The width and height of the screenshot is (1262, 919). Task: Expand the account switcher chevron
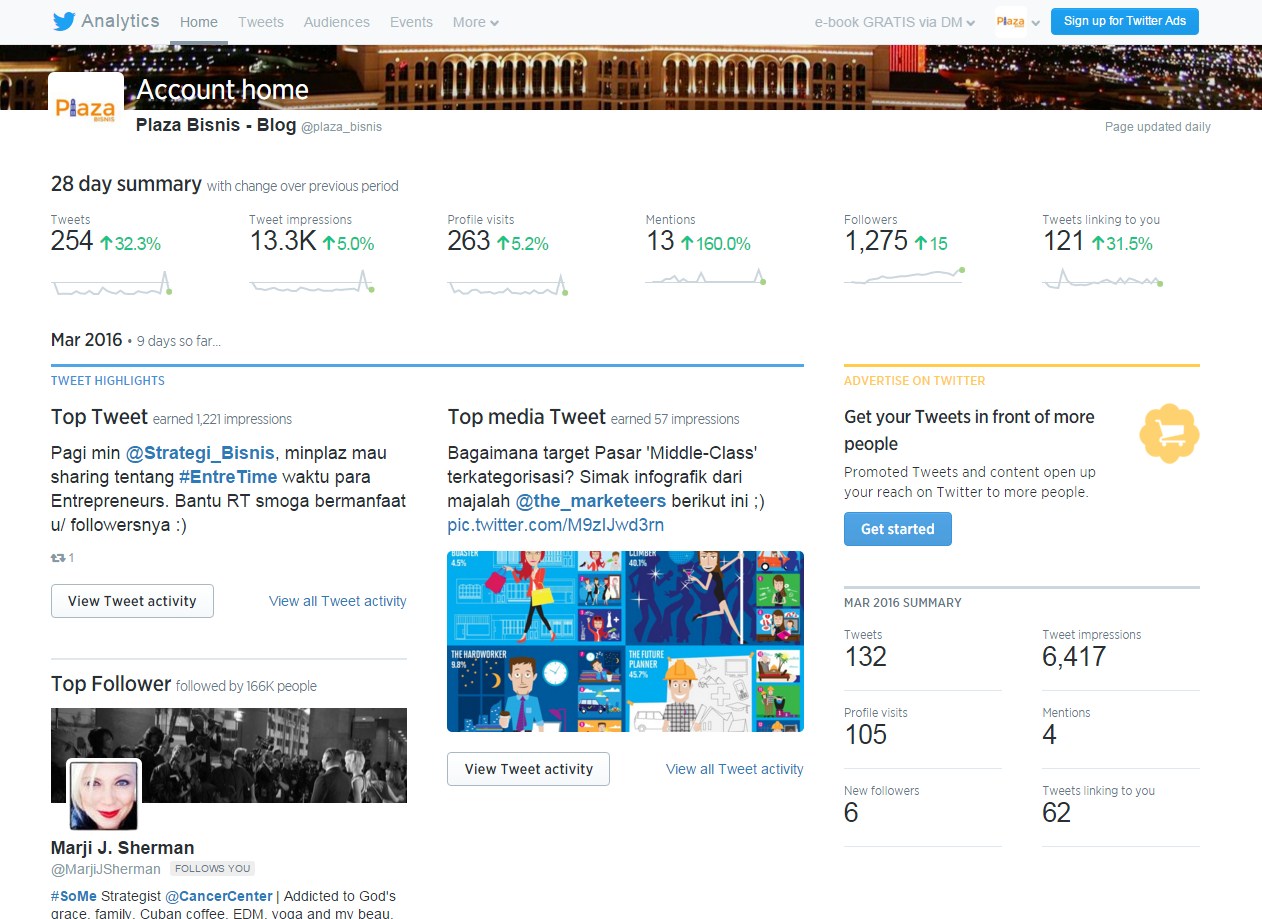(x=1036, y=23)
